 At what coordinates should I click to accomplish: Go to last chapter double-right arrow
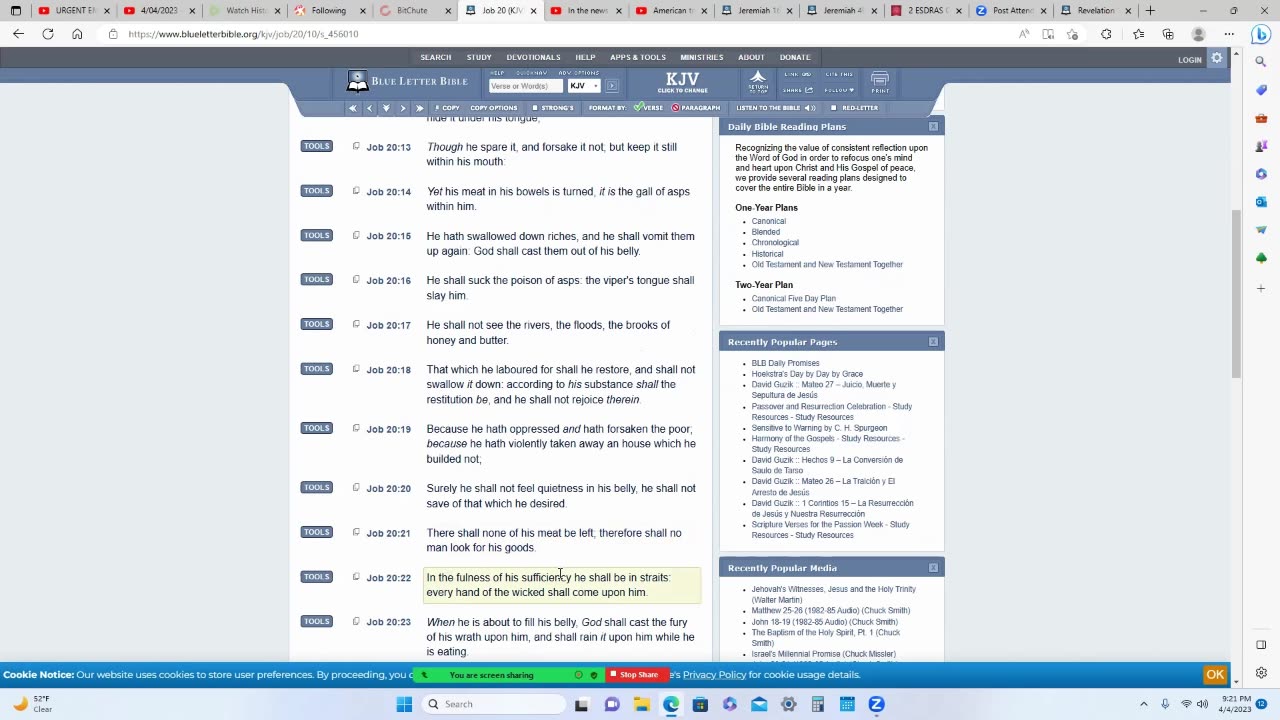419,108
